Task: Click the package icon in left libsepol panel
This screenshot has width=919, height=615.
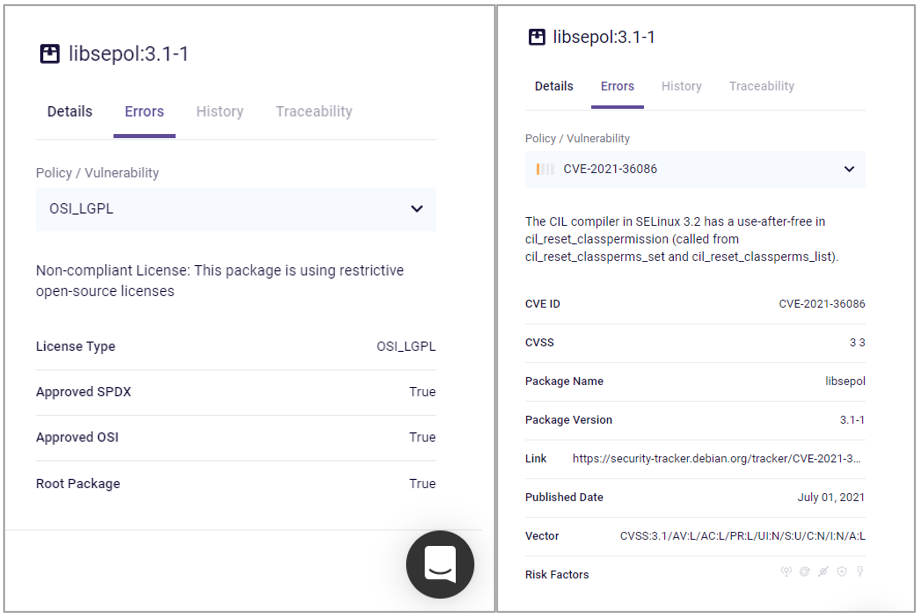Action: pyautogui.click(x=50, y=53)
